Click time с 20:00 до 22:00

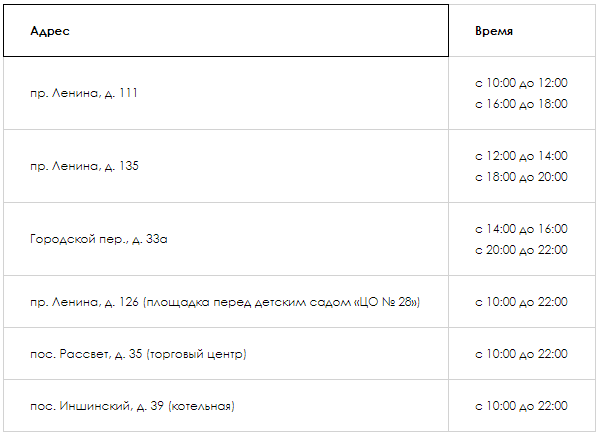point(521,250)
